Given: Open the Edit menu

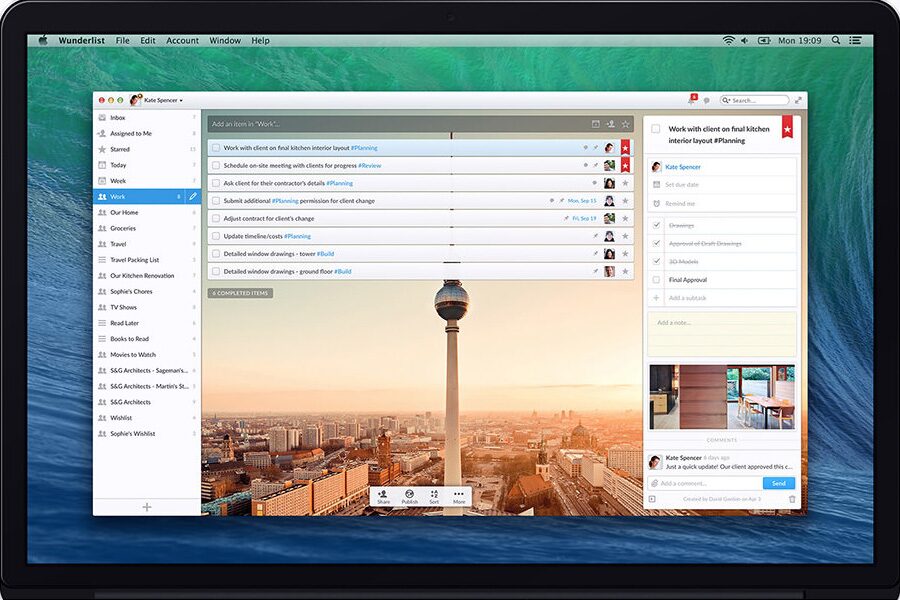Looking at the screenshot, I should (148, 40).
